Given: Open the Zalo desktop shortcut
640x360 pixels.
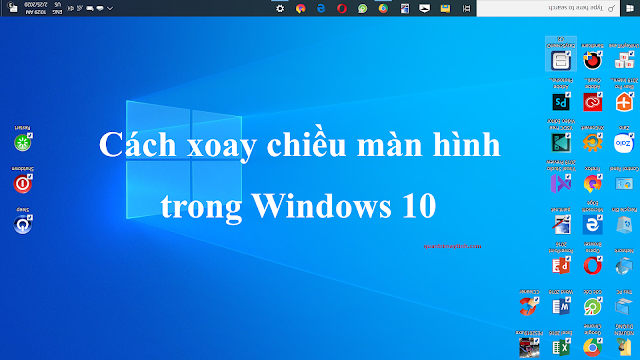Looking at the screenshot, I should coord(624,142).
